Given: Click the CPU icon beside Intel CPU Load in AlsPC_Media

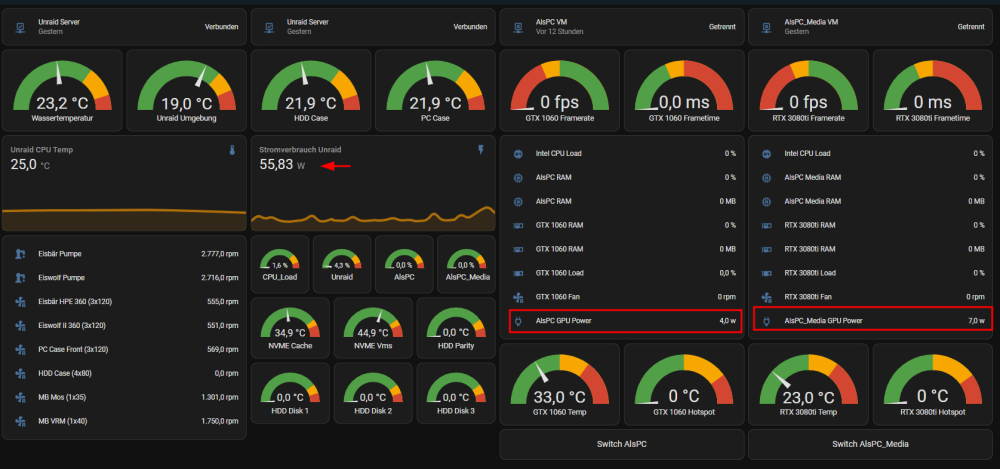Looking at the screenshot, I should point(766,154).
